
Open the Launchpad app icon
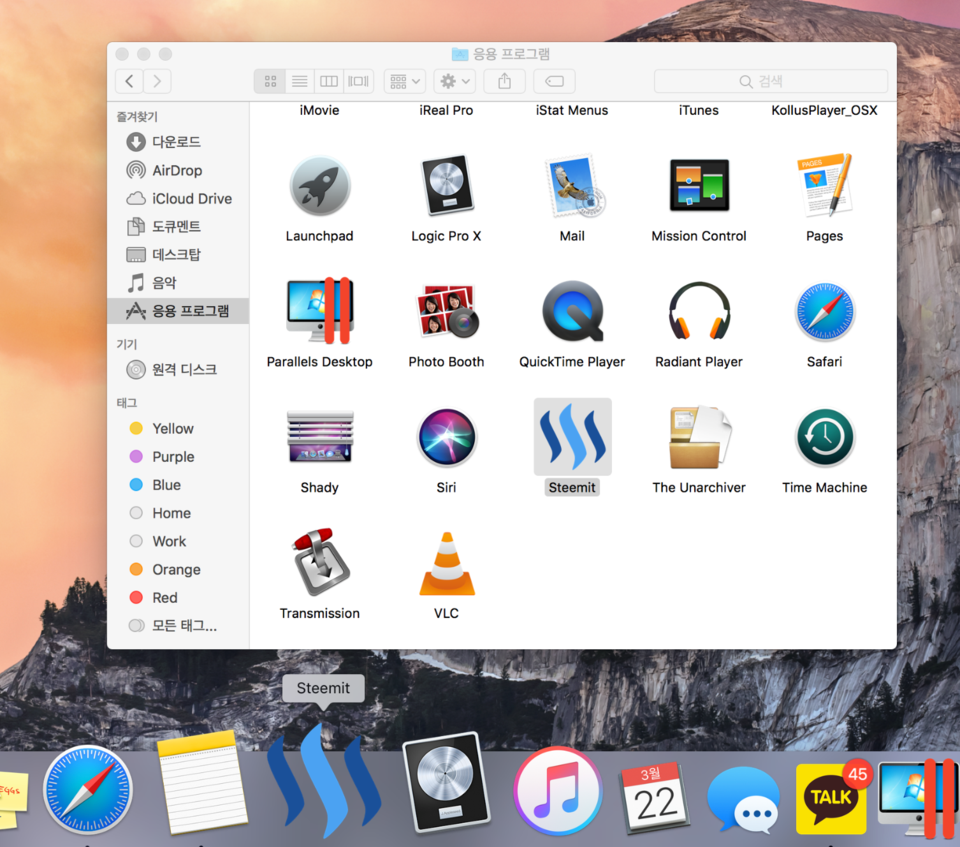tap(320, 186)
